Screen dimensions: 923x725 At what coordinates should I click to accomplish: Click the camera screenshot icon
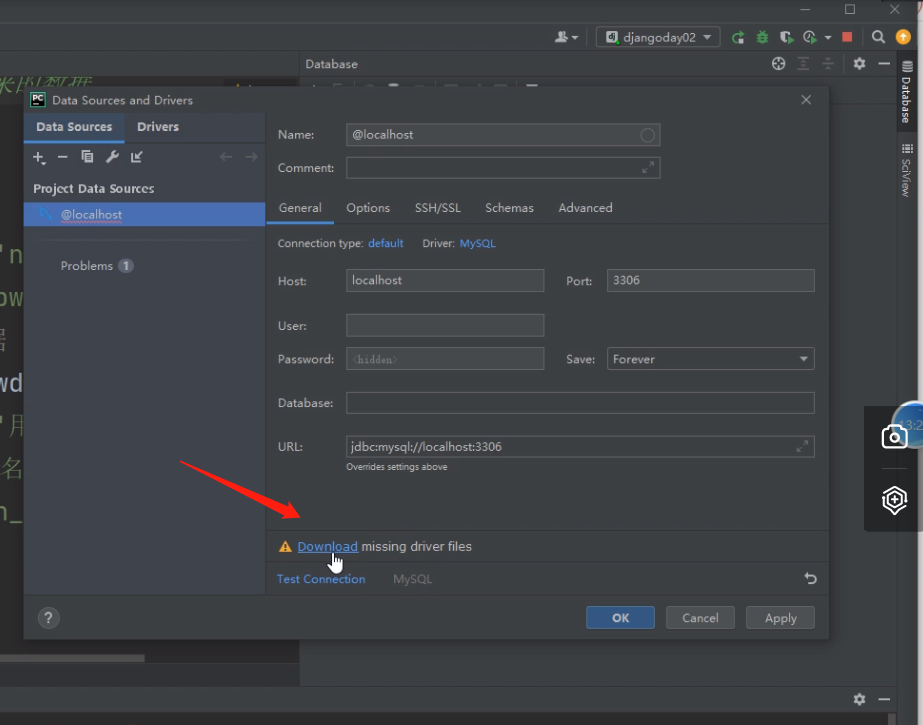894,437
